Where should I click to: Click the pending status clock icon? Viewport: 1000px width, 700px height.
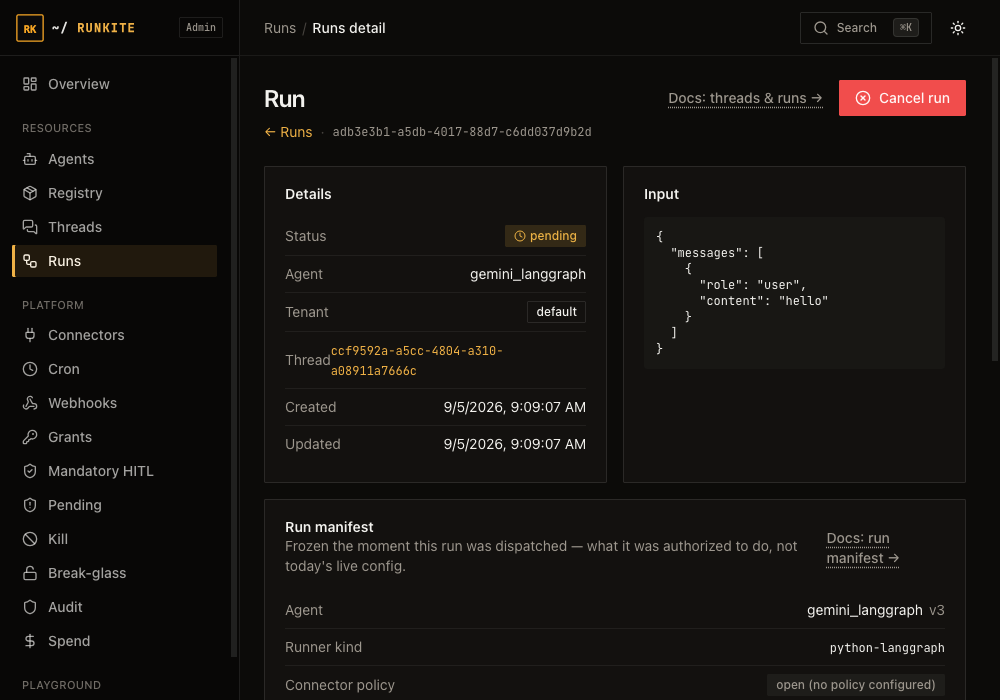tap(520, 236)
